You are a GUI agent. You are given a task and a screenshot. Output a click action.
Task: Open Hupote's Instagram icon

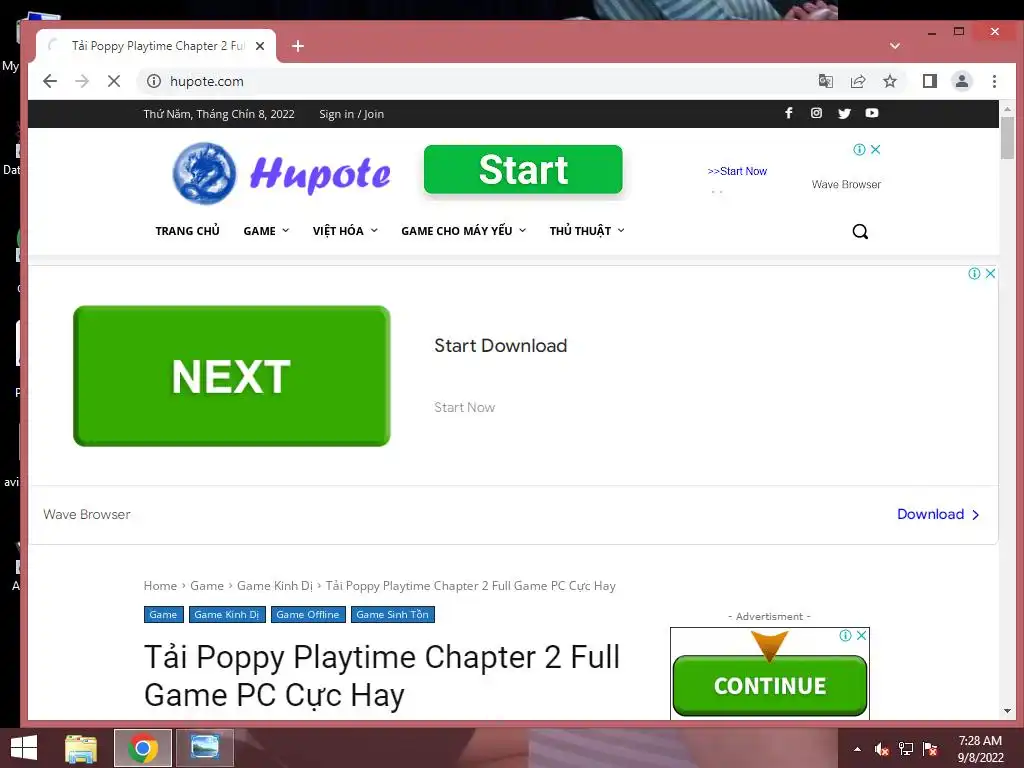[x=816, y=113]
